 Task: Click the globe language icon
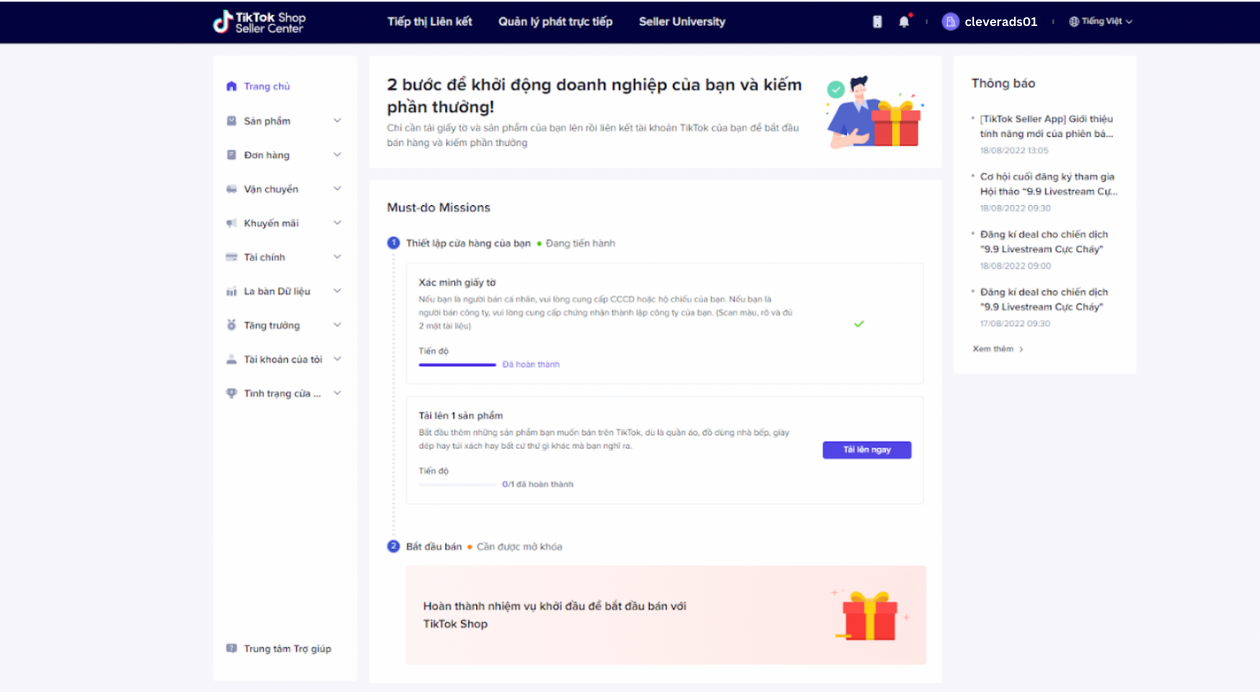(x=1074, y=21)
